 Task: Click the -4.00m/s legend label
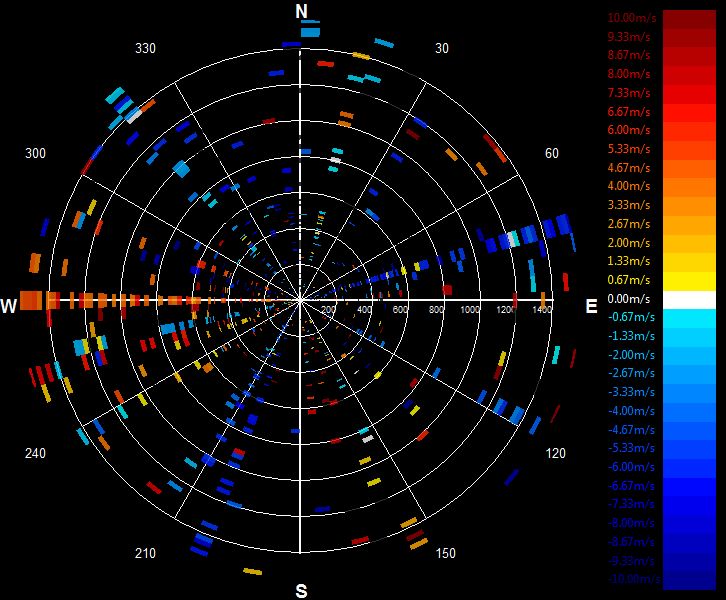point(631,411)
